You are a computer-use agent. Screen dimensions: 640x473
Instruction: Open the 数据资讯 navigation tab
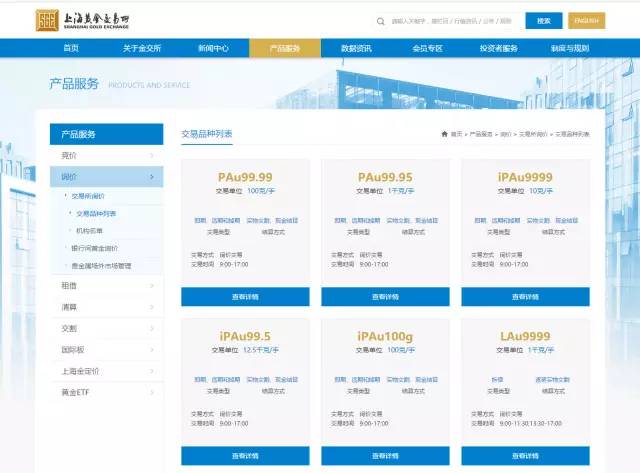tap(356, 48)
